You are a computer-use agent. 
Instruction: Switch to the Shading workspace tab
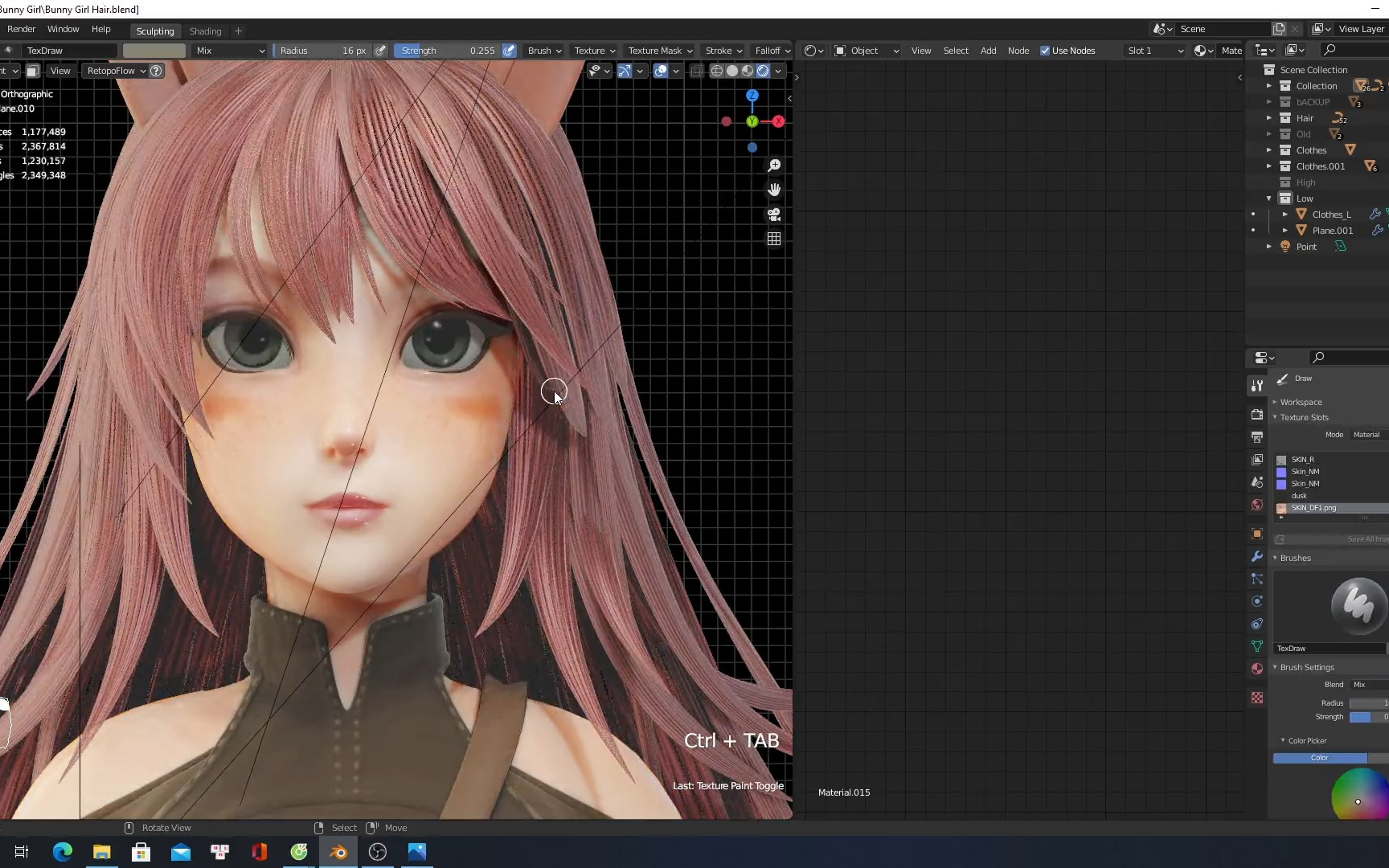tap(206, 31)
